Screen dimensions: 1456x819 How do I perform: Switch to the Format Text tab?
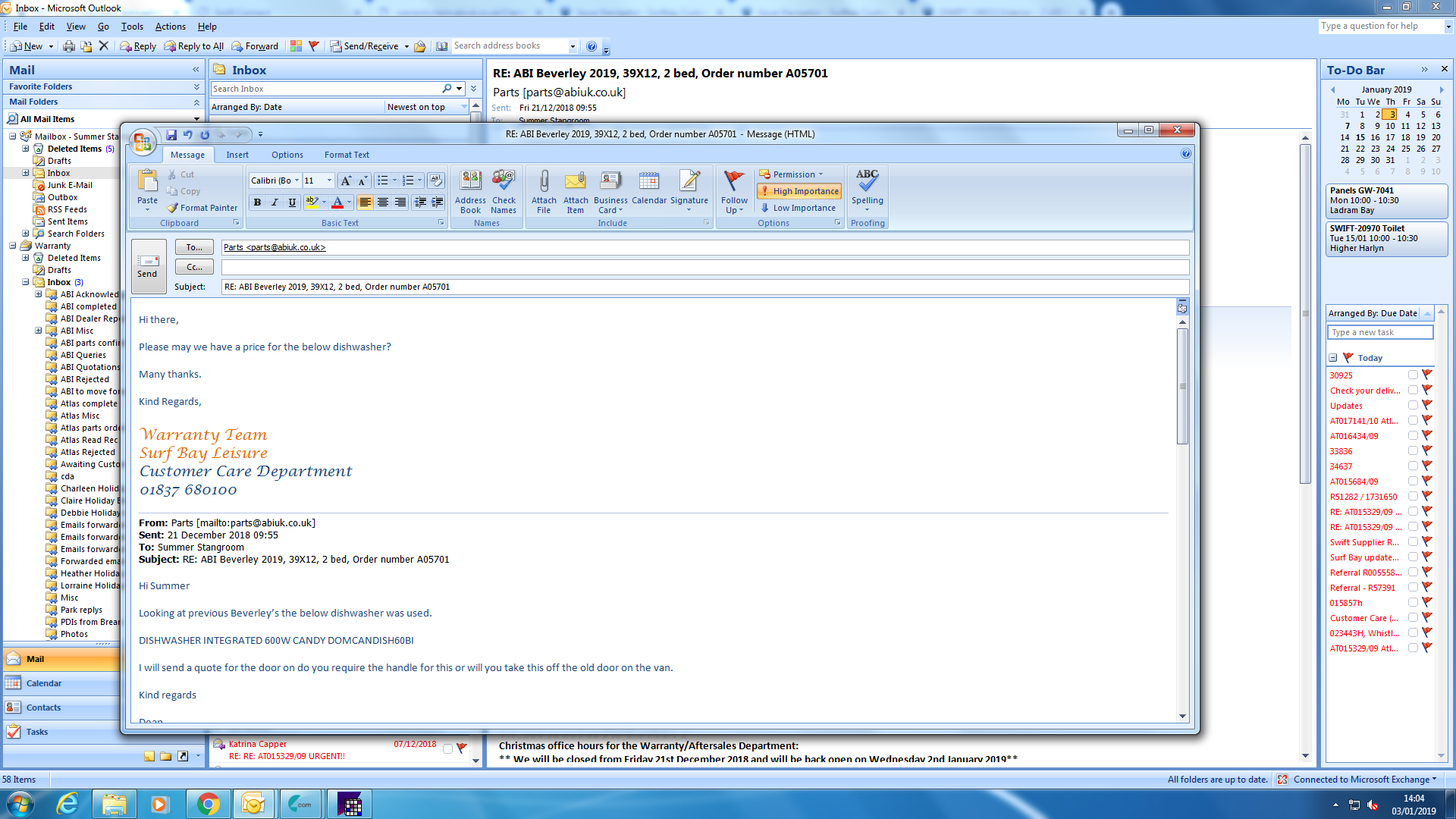[347, 155]
